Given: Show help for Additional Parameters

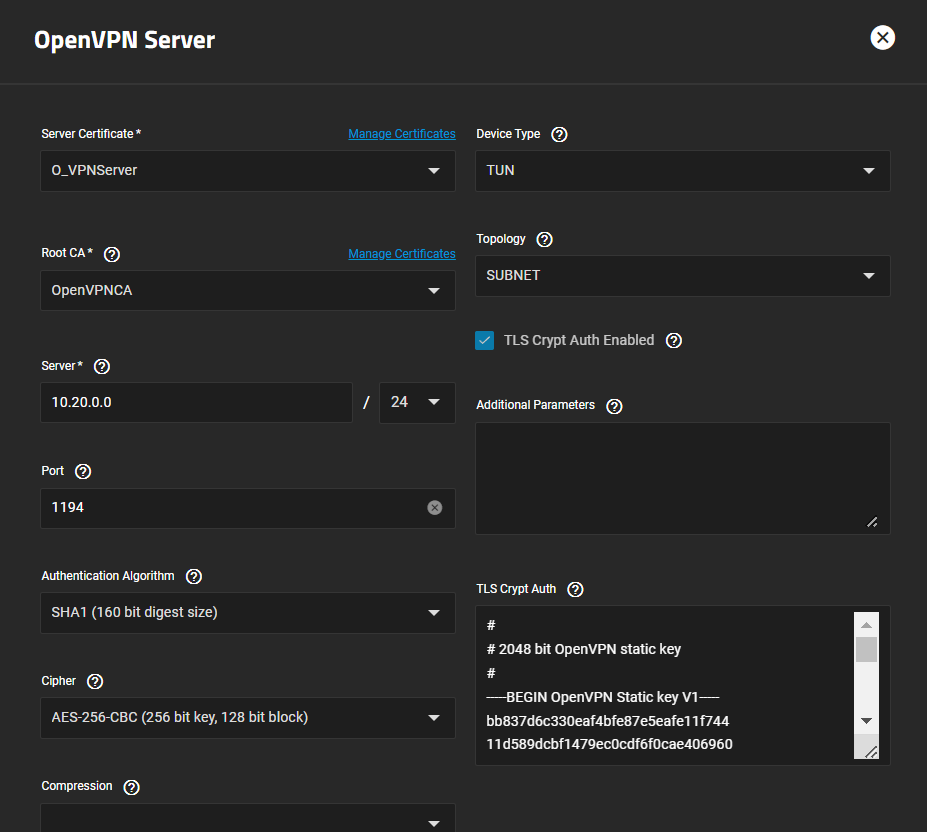Looking at the screenshot, I should click(614, 406).
